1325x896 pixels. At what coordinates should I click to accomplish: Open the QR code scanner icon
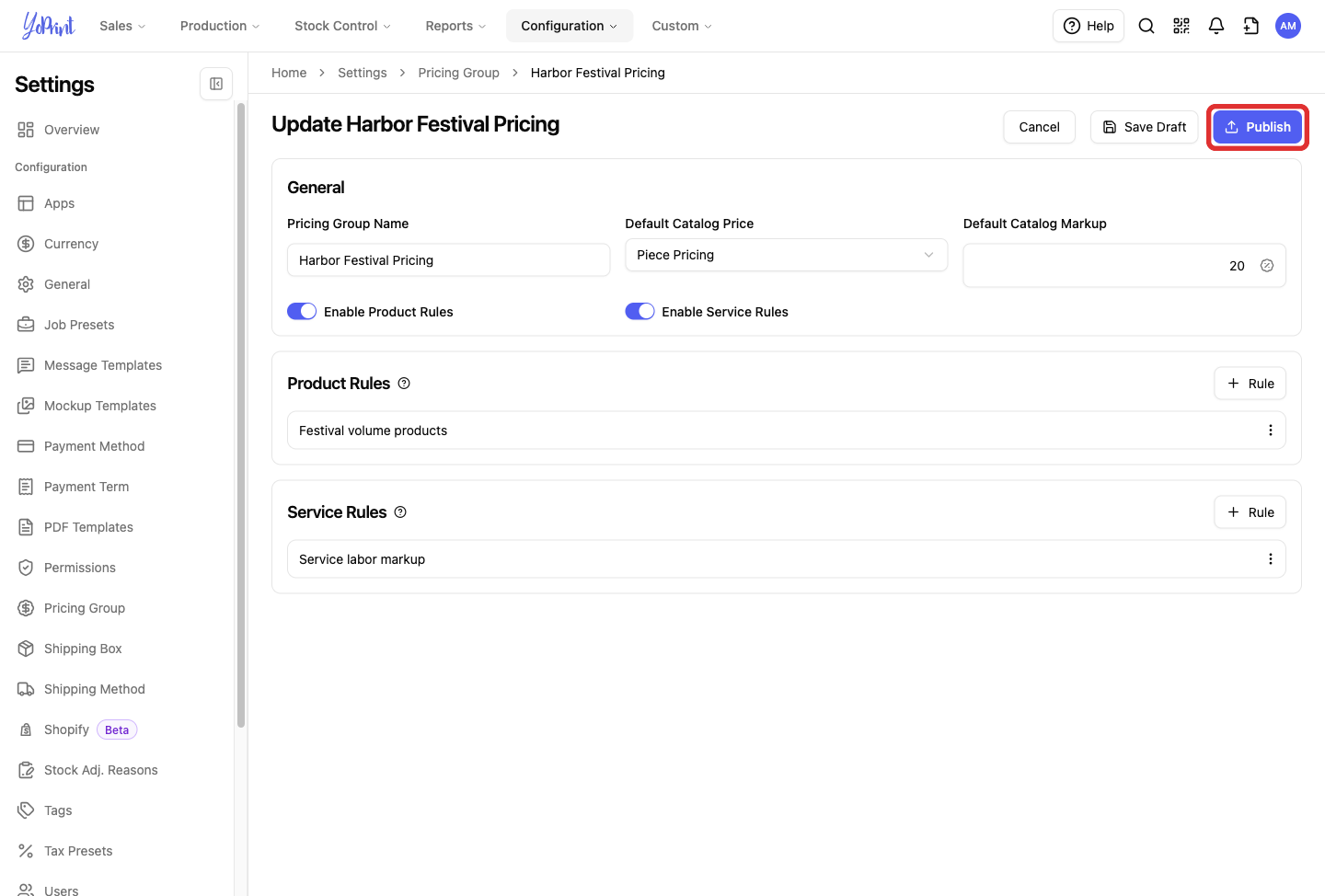click(x=1181, y=26)
